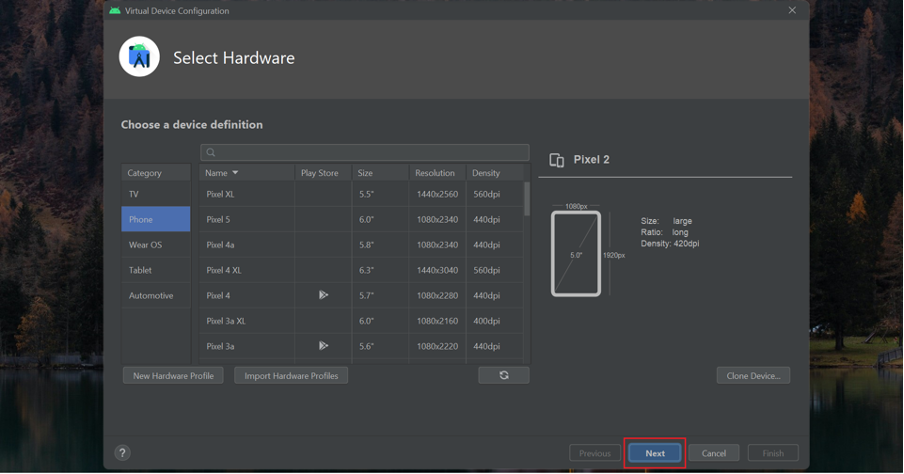Click the Clone Device button
Screen dimensions: 904x474
pos(753,375)
